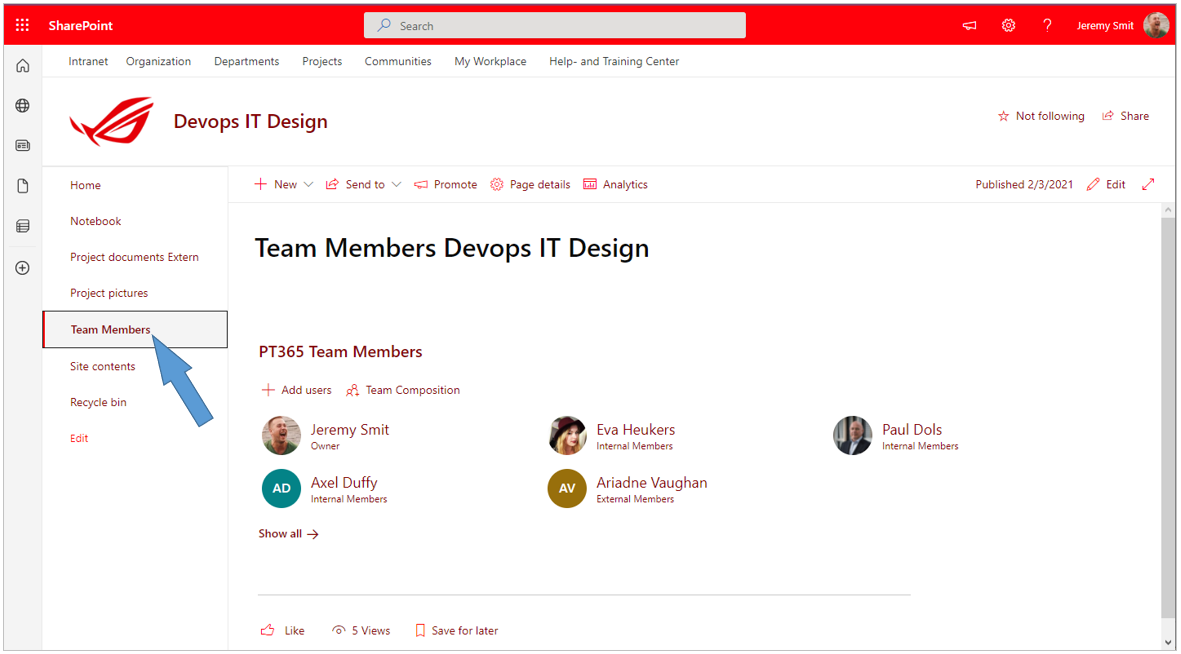Open the Organization menu
This screenshot has width=1181, height=654.
158,62
